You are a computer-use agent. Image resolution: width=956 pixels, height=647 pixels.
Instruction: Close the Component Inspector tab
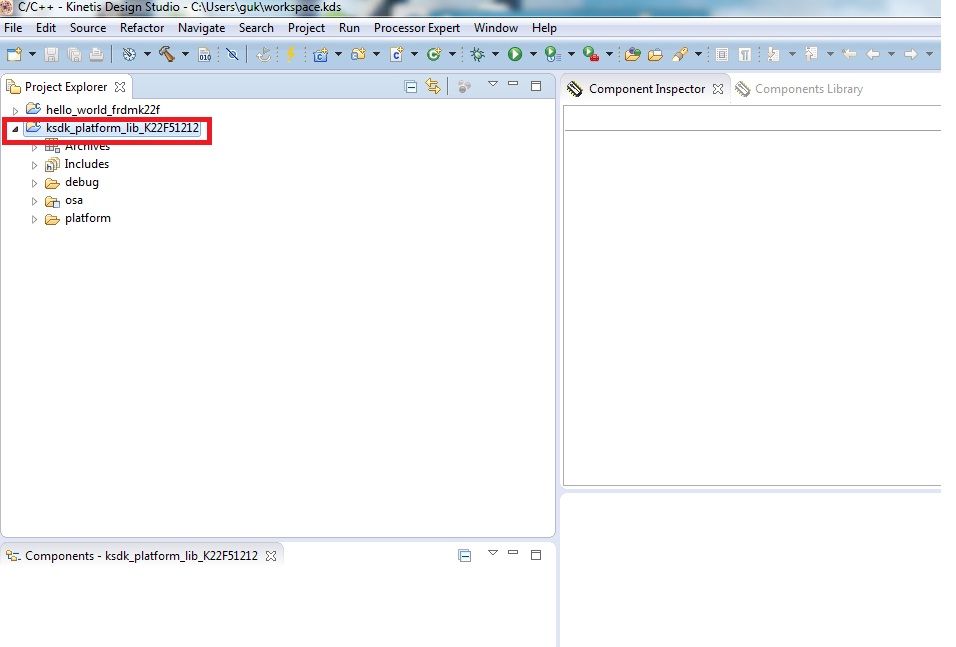tap(718, 89)
